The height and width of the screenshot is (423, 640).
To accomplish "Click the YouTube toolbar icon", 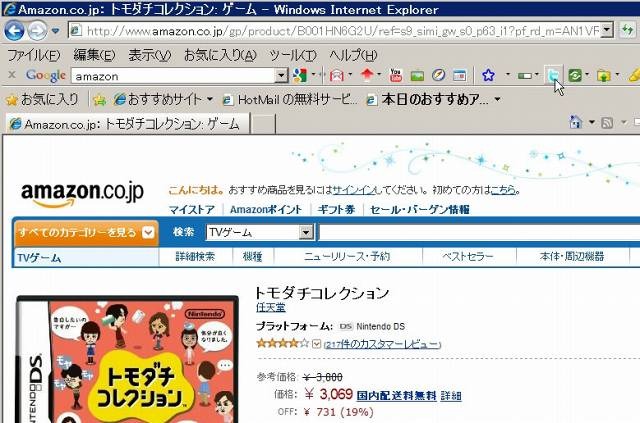I will [396, 75].
